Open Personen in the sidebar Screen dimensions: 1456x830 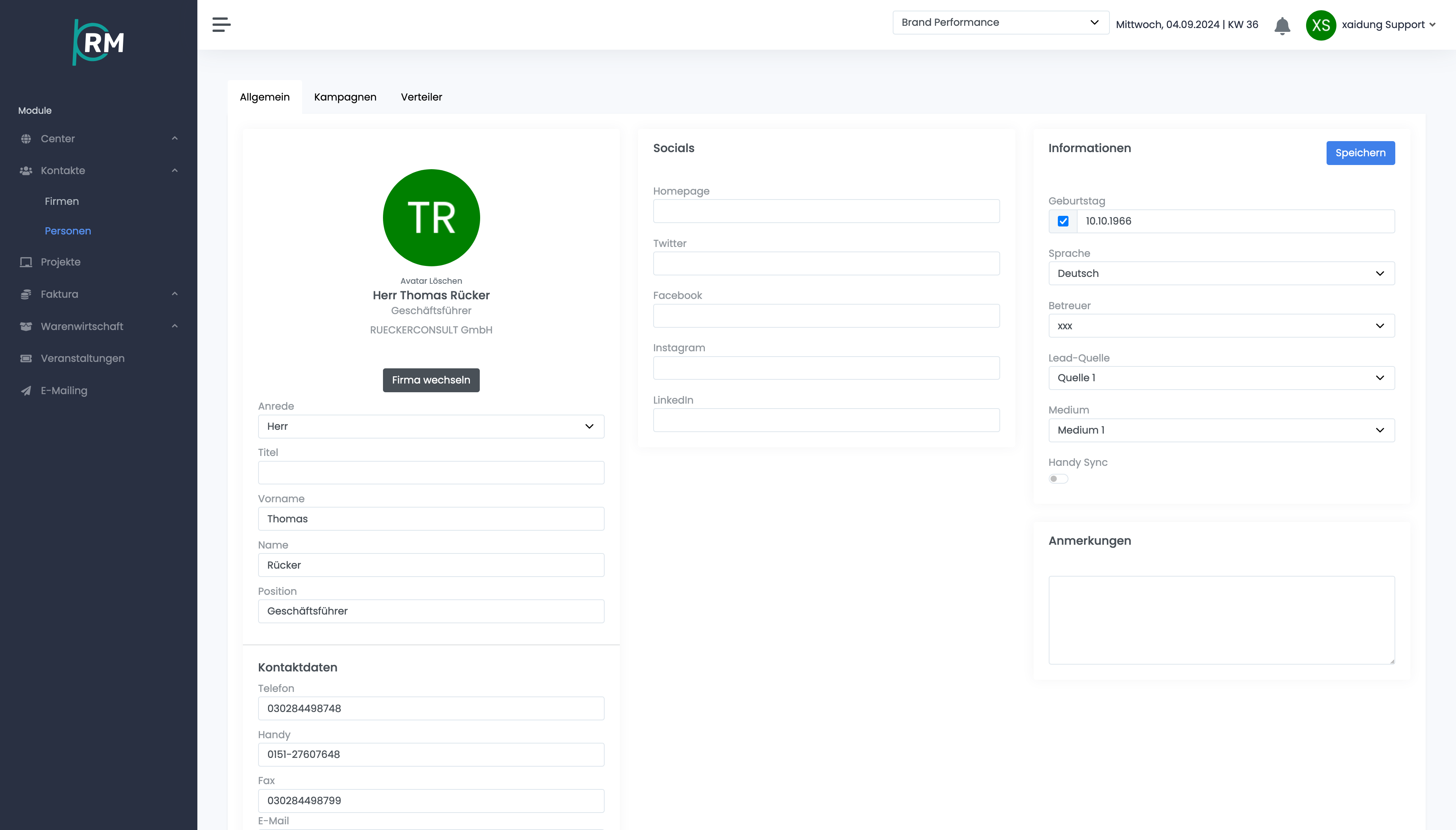point(68,231)
